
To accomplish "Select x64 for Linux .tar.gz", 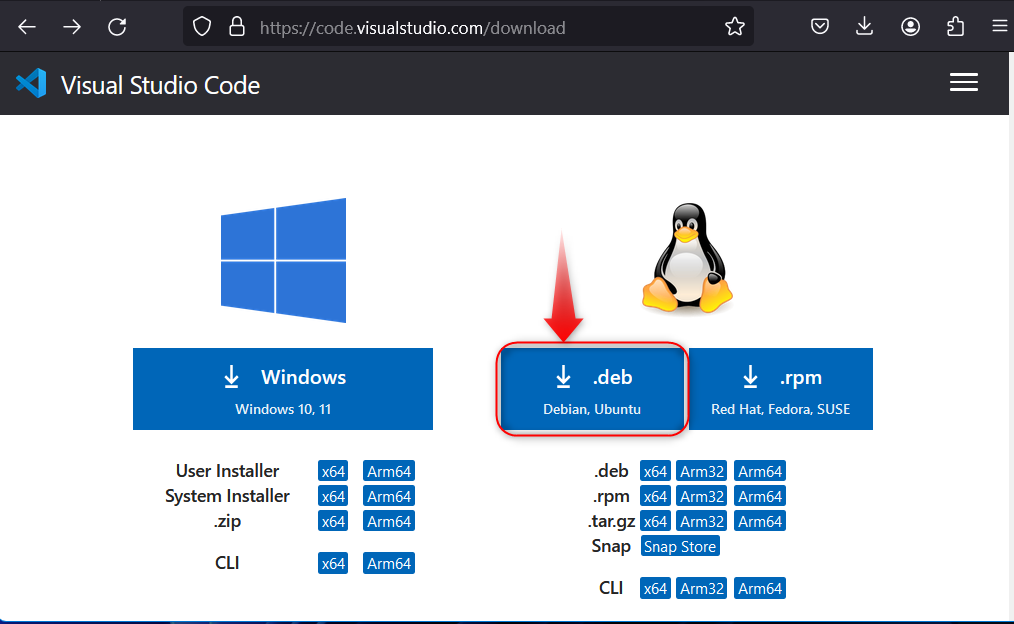I will pos(655,521).
